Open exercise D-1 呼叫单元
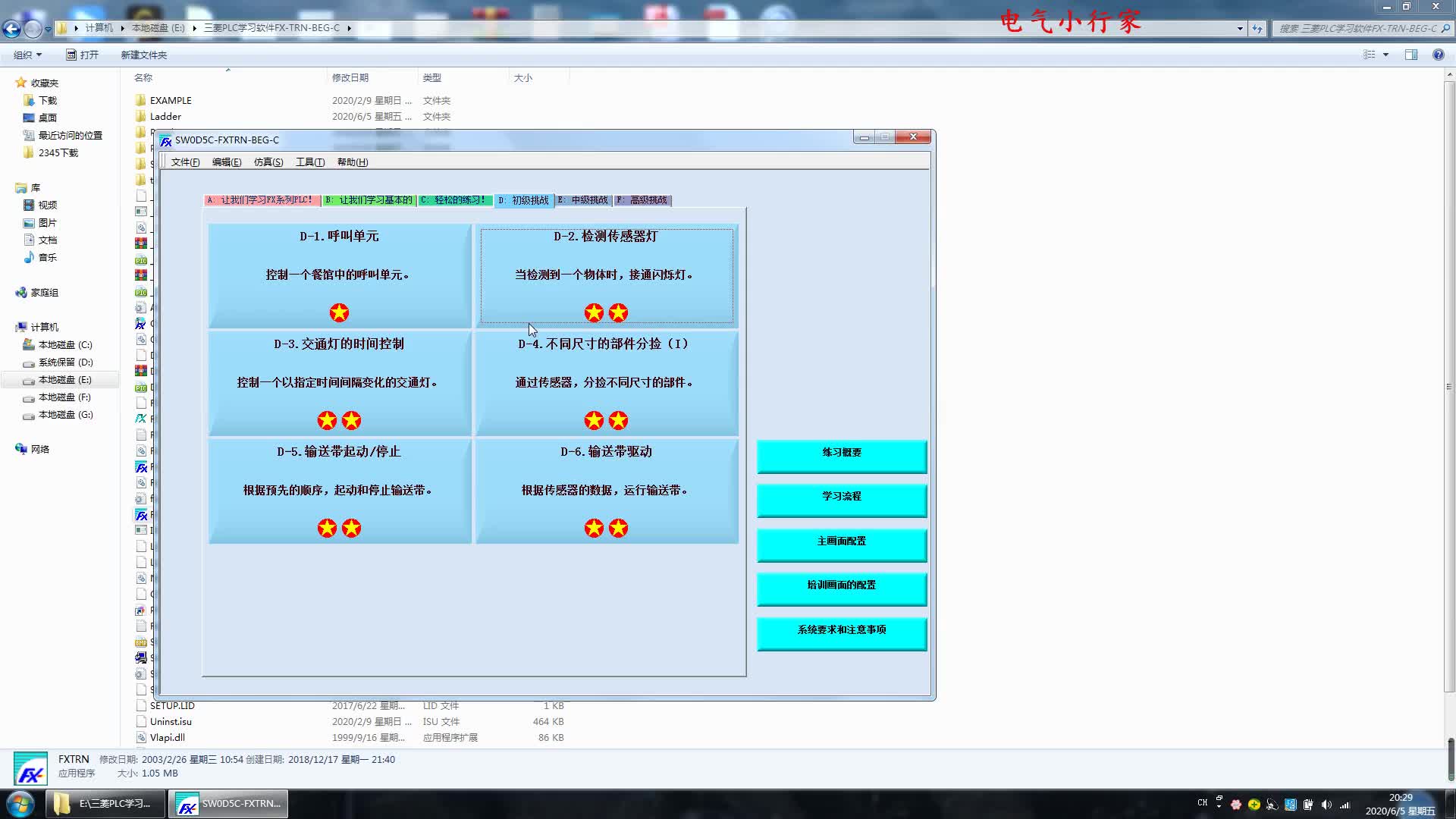 (x=340, y=276)
